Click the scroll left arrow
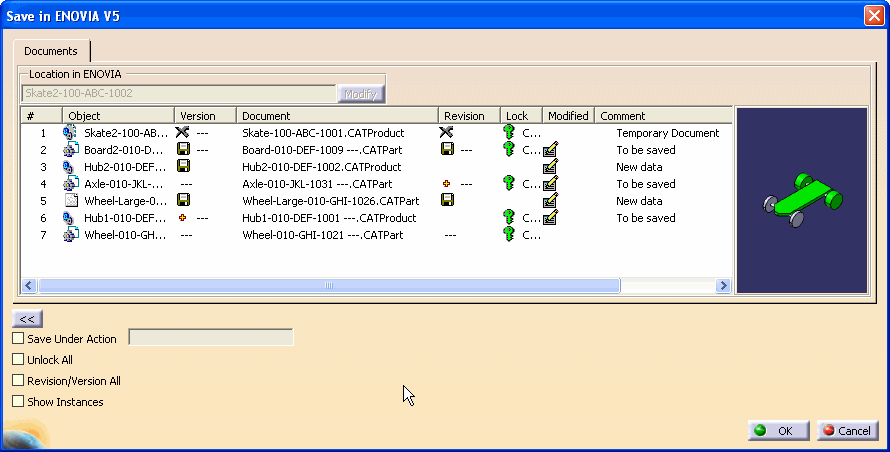Screen dimensions: 890x452 (29, 285)
